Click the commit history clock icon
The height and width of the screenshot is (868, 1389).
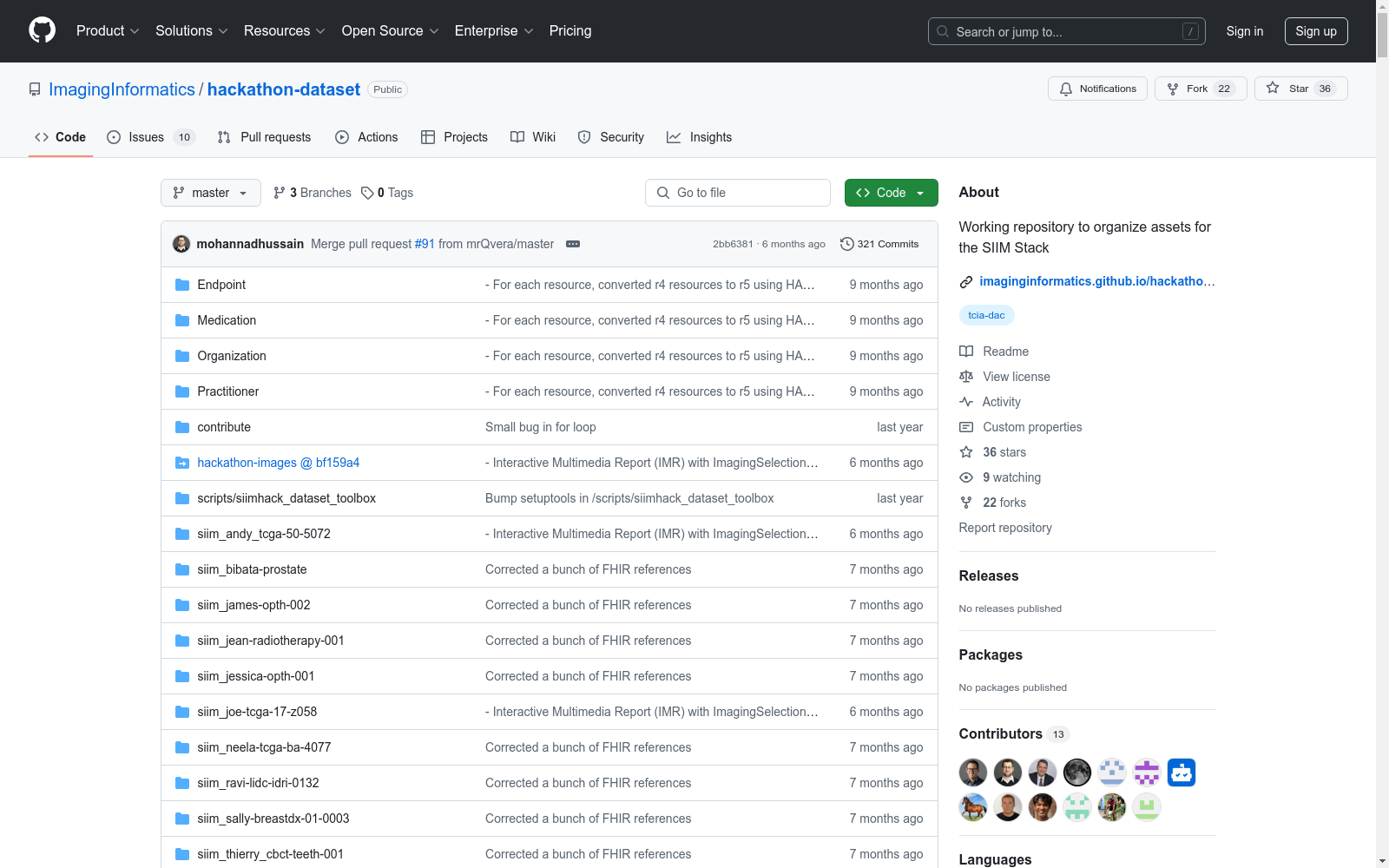click(847, 244)
